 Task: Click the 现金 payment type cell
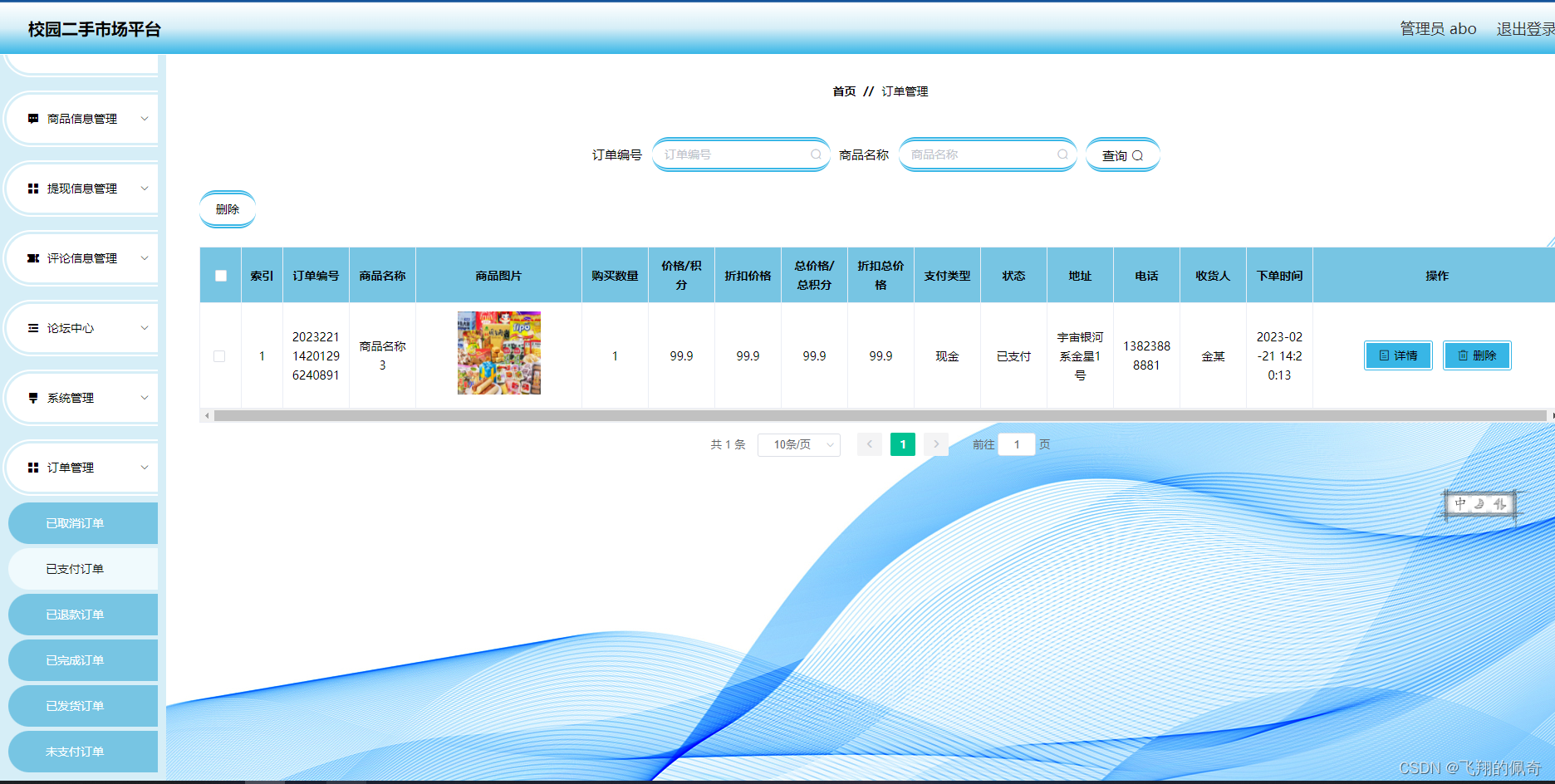tap(947, 356)
